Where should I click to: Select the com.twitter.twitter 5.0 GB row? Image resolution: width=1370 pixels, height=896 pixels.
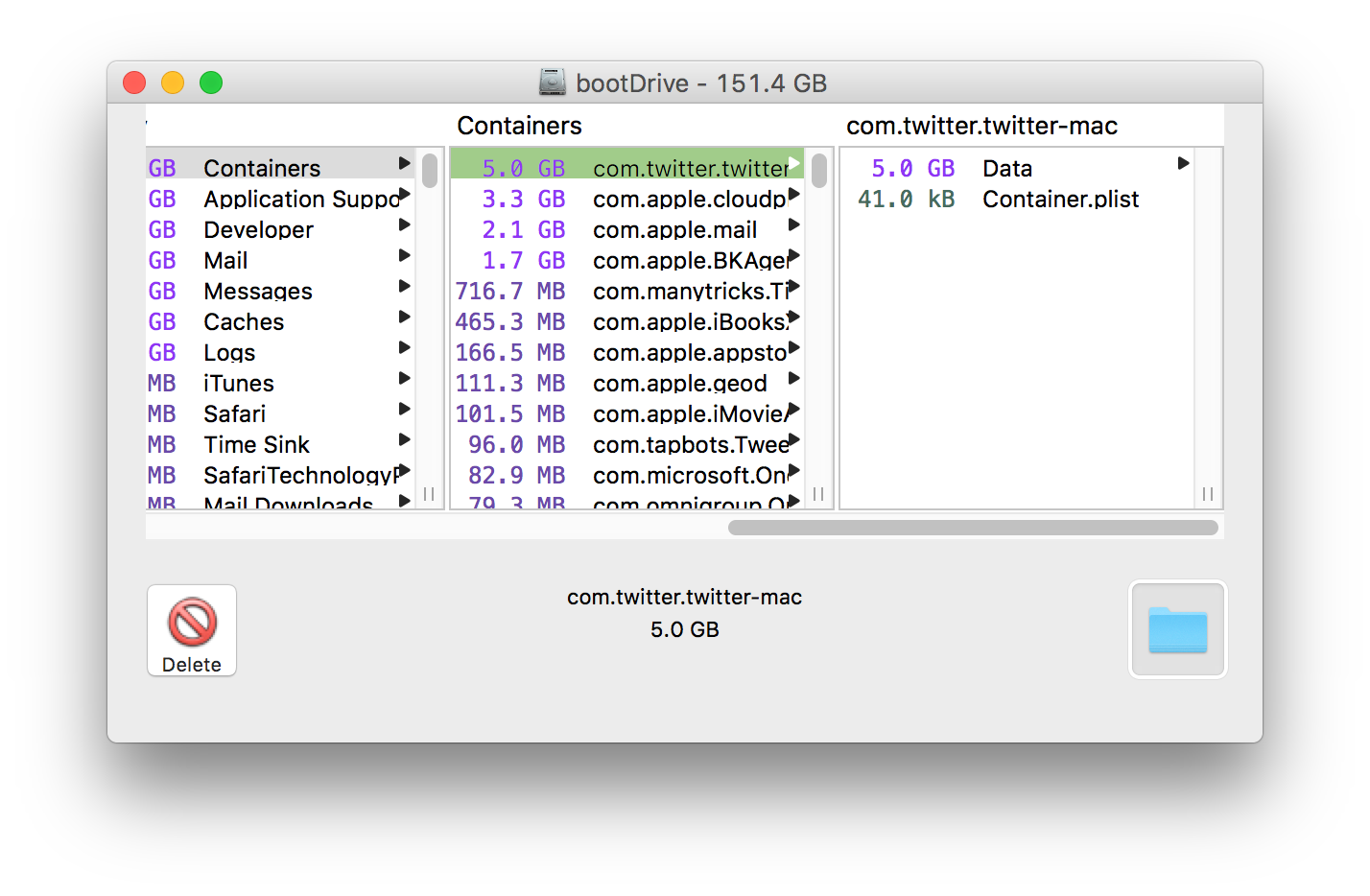[x=627, y=164]
